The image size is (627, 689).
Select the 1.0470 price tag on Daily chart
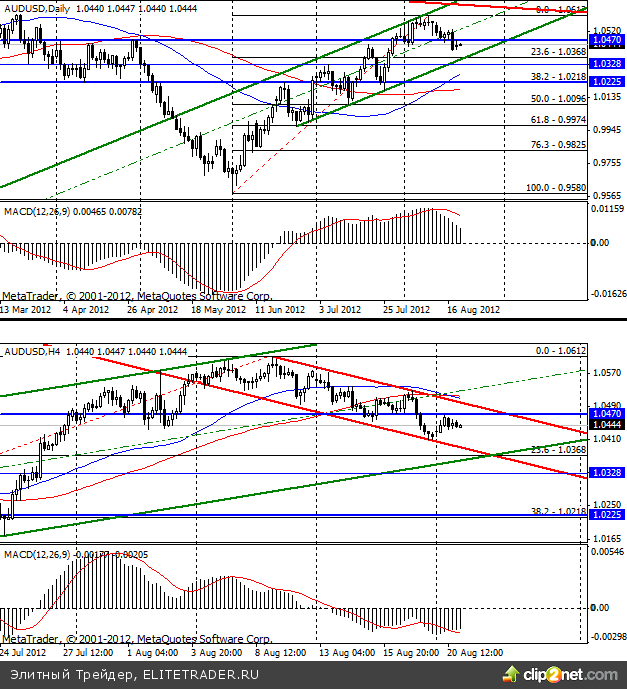click(x=607, y=42)
